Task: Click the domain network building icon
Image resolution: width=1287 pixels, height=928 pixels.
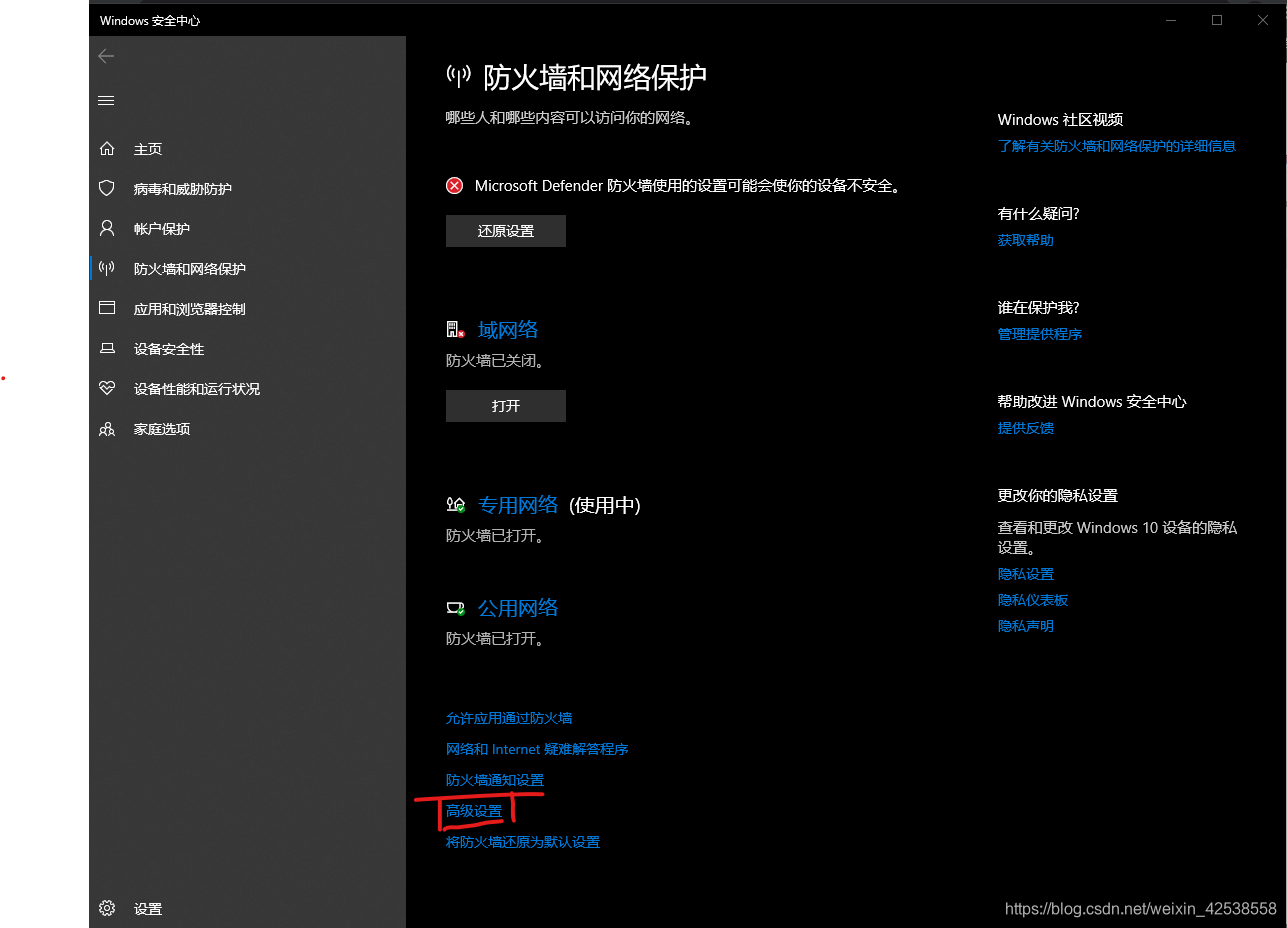Action: 456,330
